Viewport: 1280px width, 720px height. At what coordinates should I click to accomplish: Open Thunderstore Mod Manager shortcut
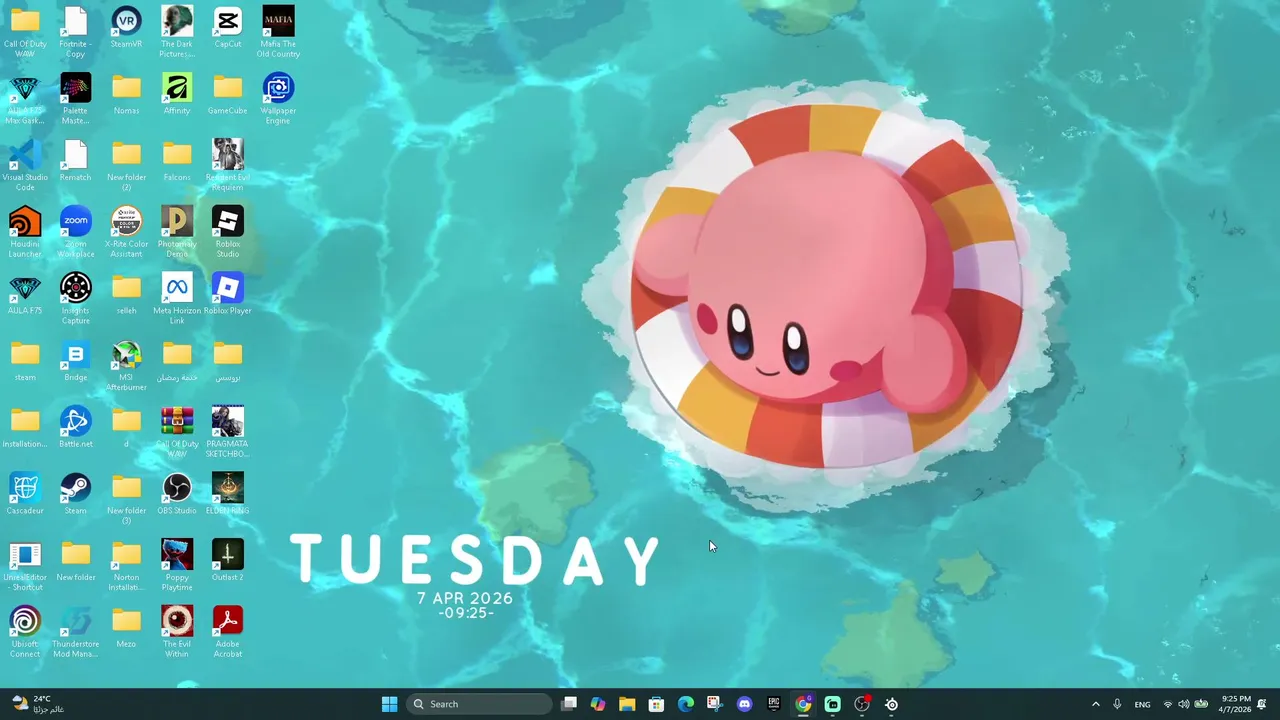tap(75, 633)
